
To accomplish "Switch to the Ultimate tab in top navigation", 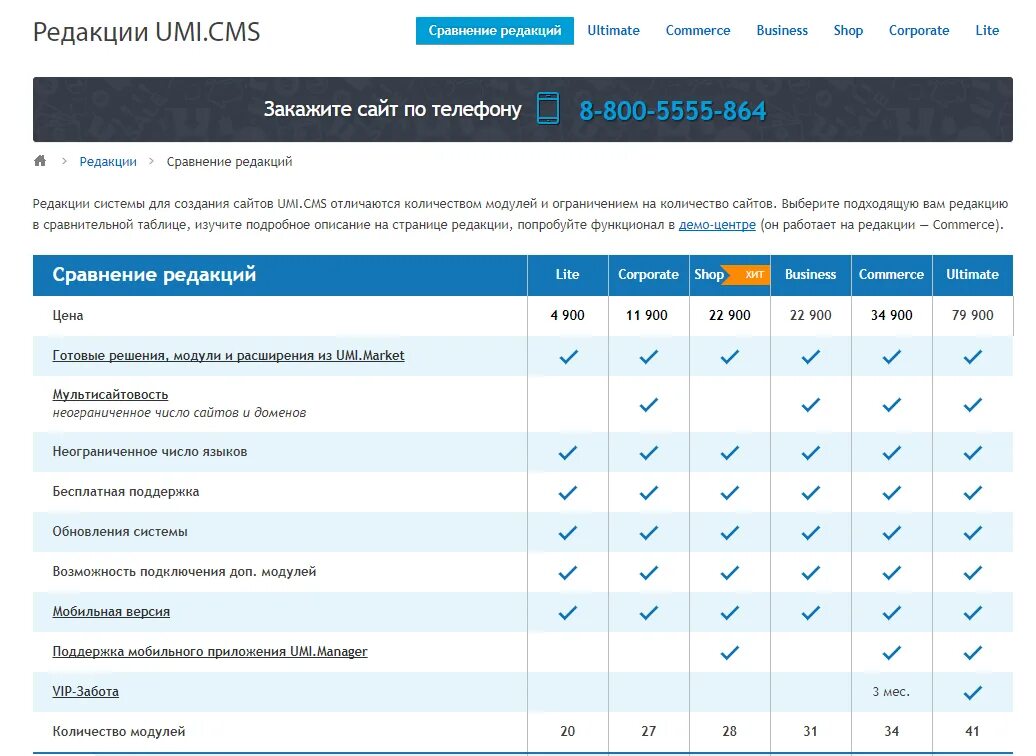I will pyautogui.click(x=613, y=30).
